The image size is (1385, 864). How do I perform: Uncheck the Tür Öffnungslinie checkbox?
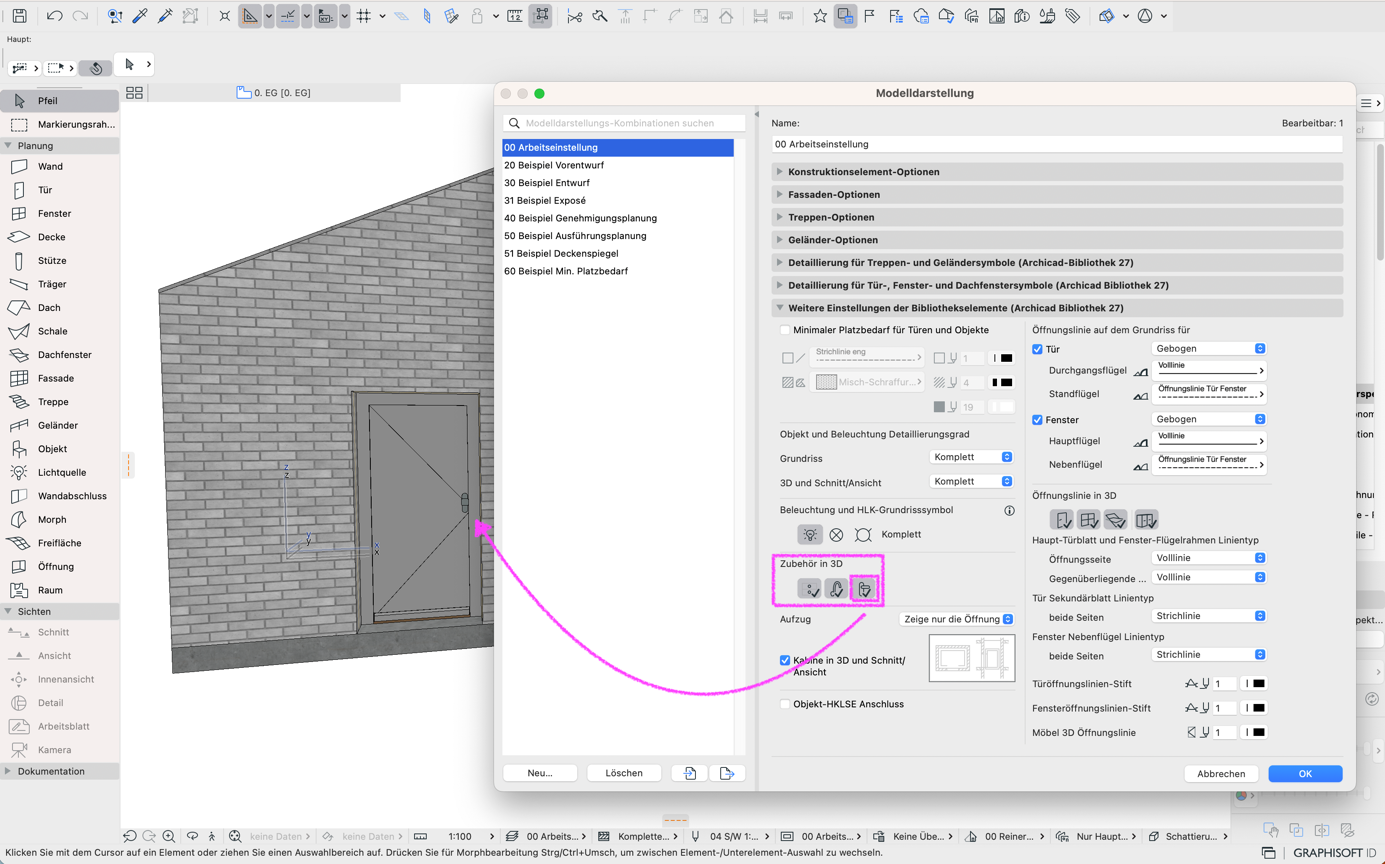(x=1037, y=349)
